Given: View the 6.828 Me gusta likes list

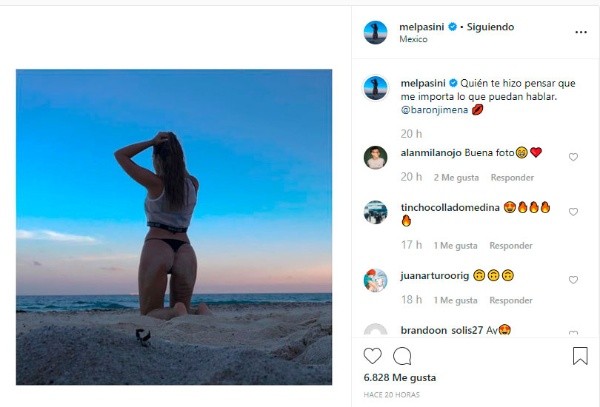Looking at the screenshot, I should 399,378.
